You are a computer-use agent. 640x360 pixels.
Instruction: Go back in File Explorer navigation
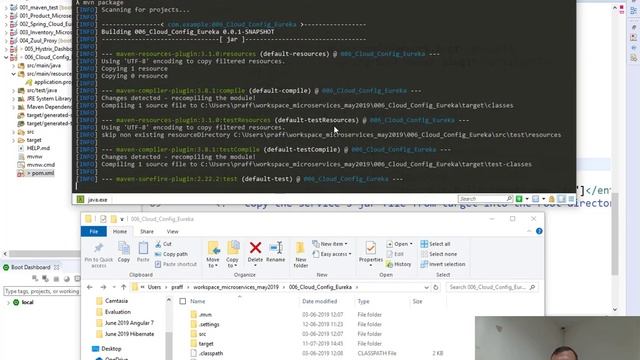pyautogui.click(x=90, y=287)
